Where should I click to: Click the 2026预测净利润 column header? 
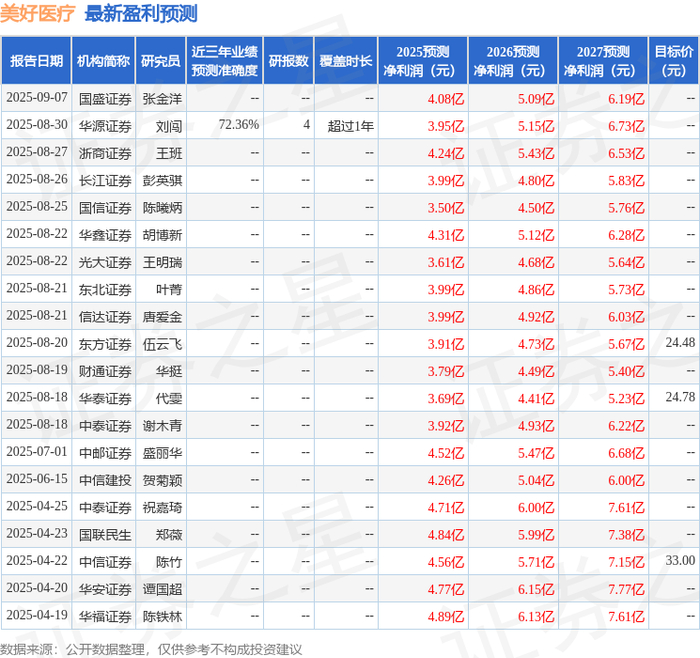(513, 61)
